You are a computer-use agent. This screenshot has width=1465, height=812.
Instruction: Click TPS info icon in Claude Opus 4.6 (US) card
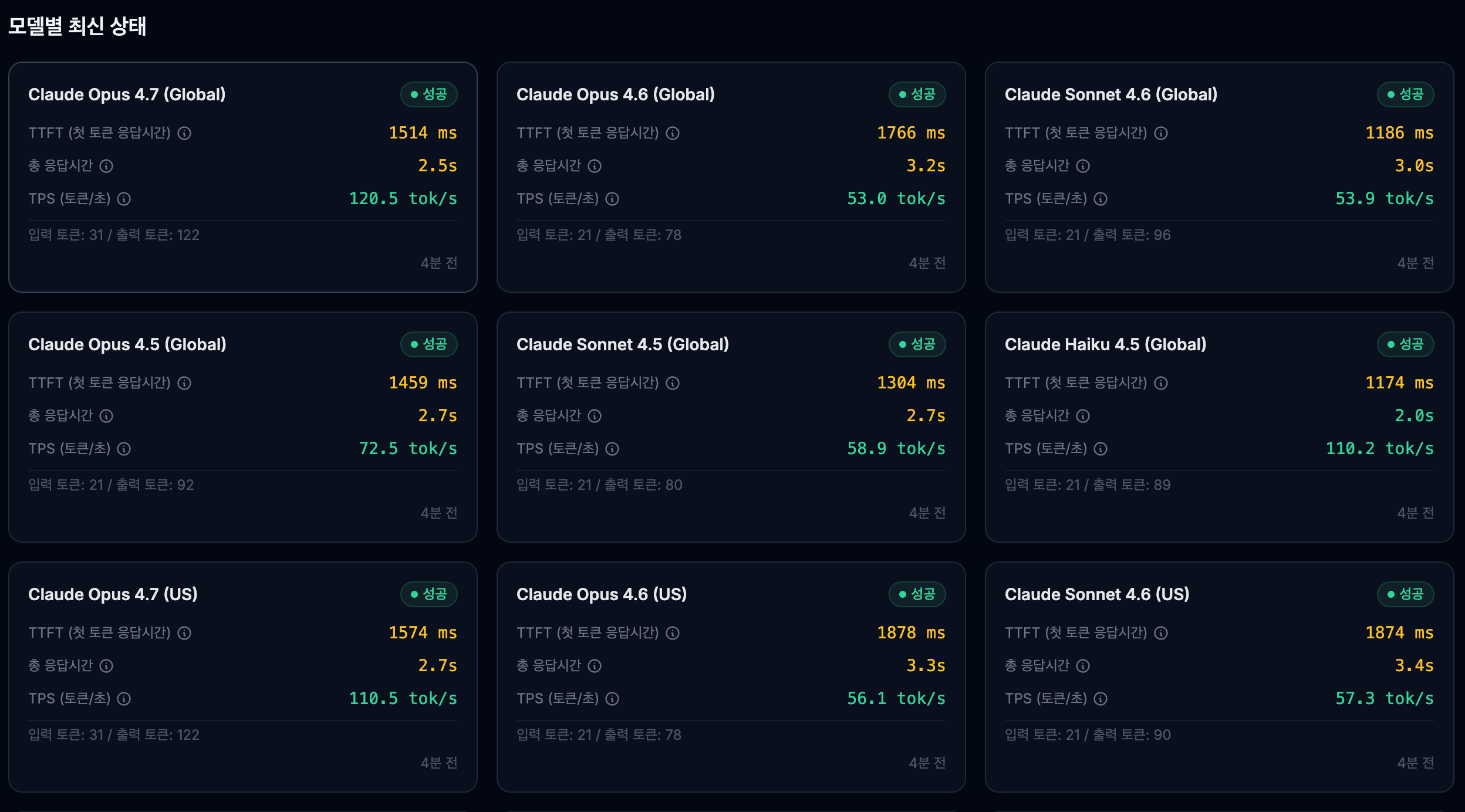pyautogui.click(x=612, y=699)
